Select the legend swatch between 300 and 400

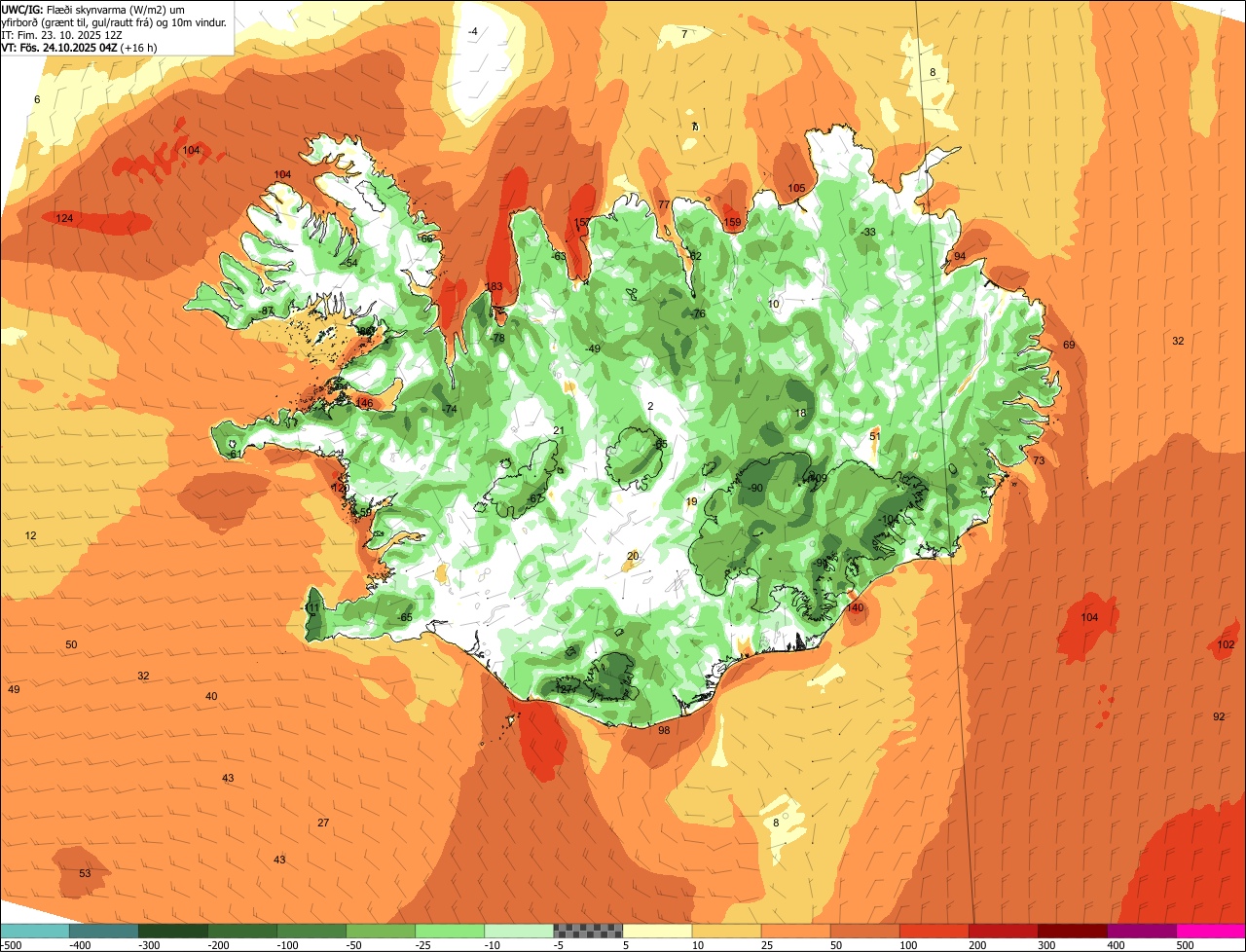coord(1072,930)
